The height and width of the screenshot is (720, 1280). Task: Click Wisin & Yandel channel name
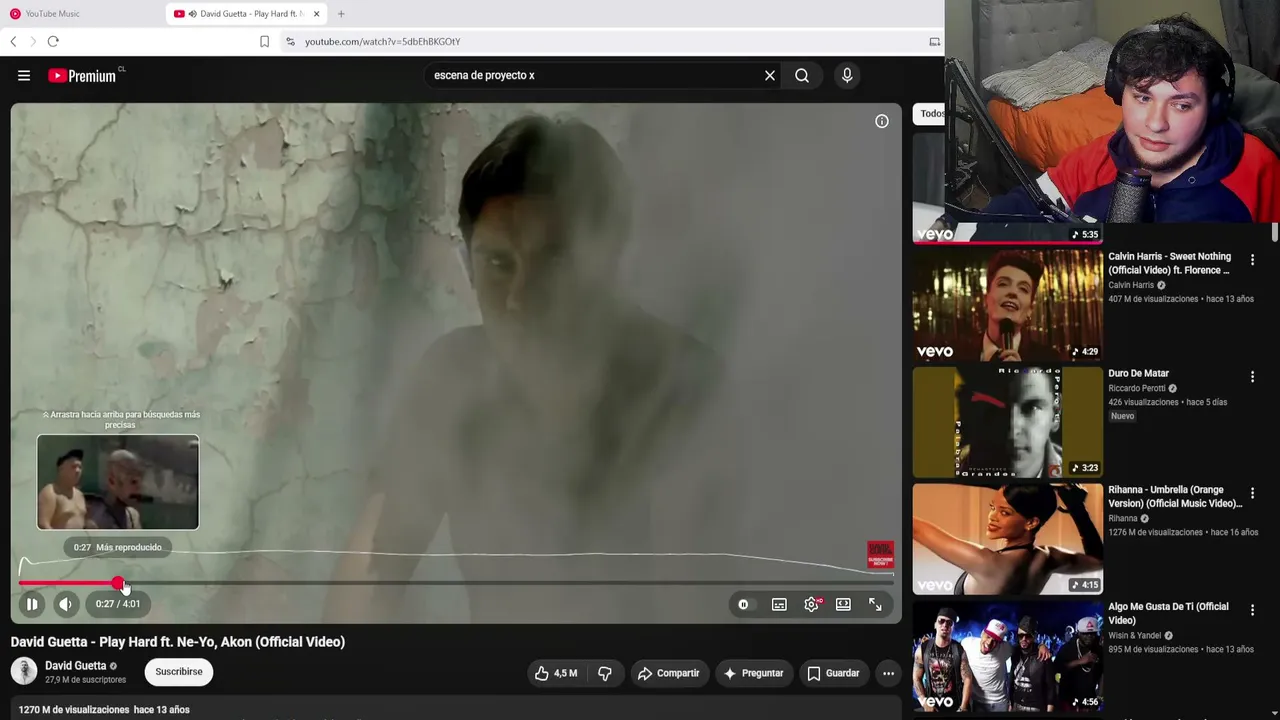pos(1135,635)
